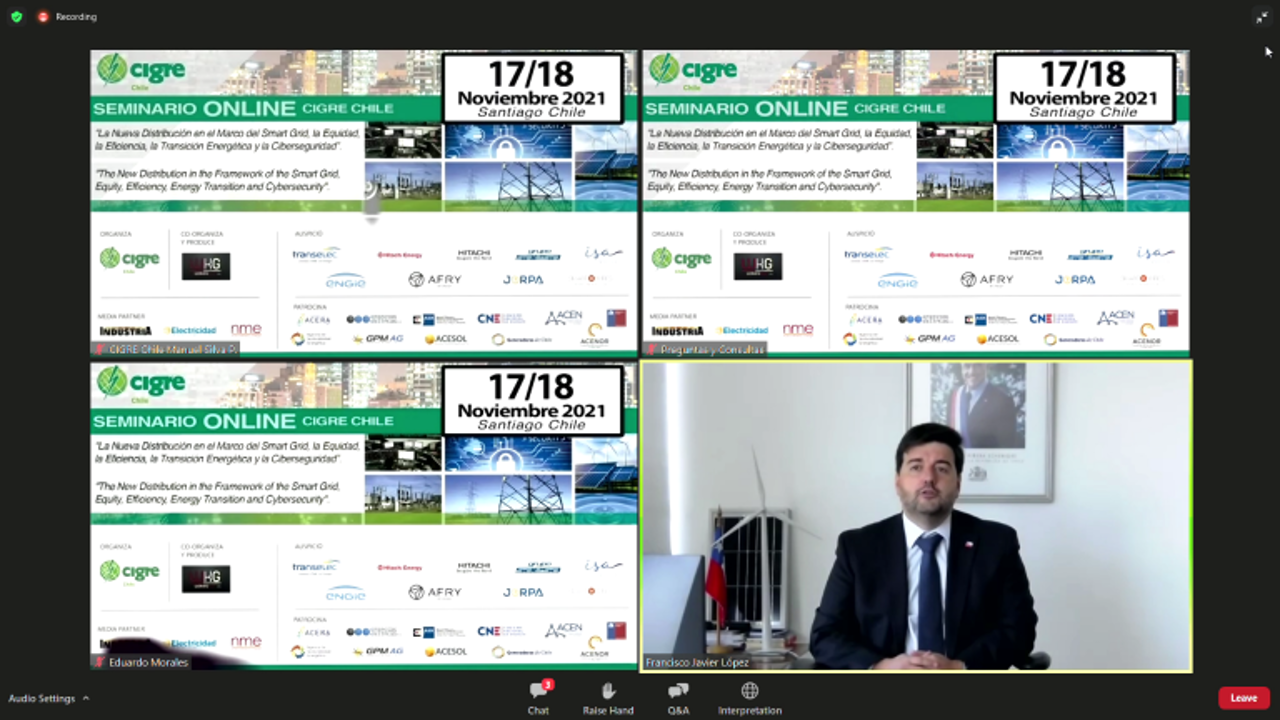Click the Preguntas y Consultas name label
The width and height of the screenshot is (1280, 720).
tap(711, 349)
